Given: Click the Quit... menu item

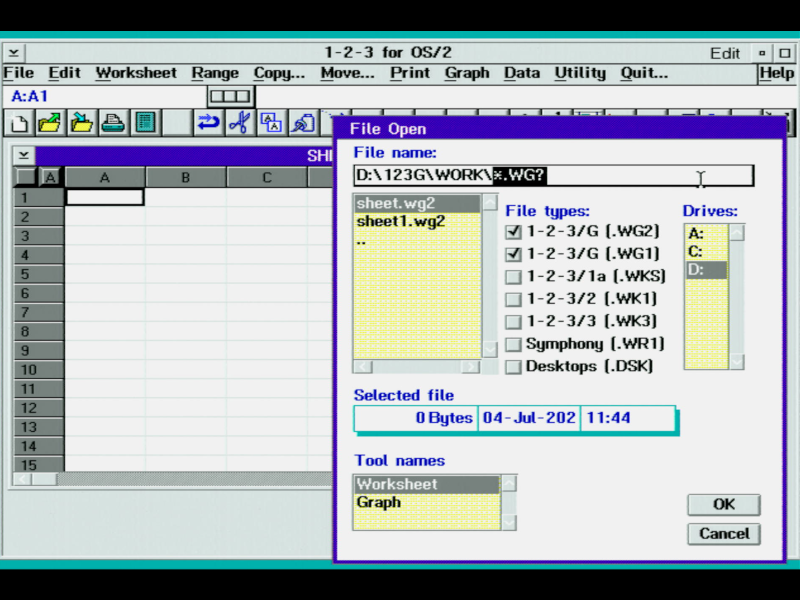Looking at the screenshot, I should (644, 73).
